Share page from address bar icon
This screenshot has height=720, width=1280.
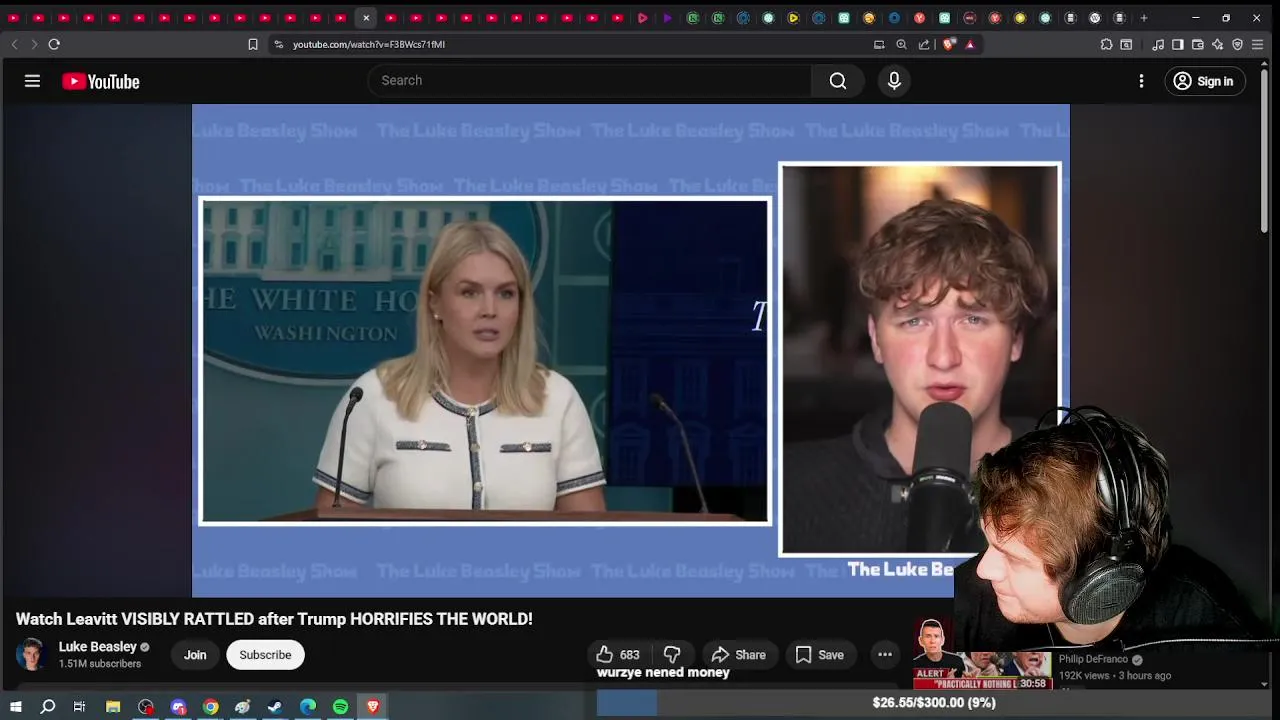924,44
